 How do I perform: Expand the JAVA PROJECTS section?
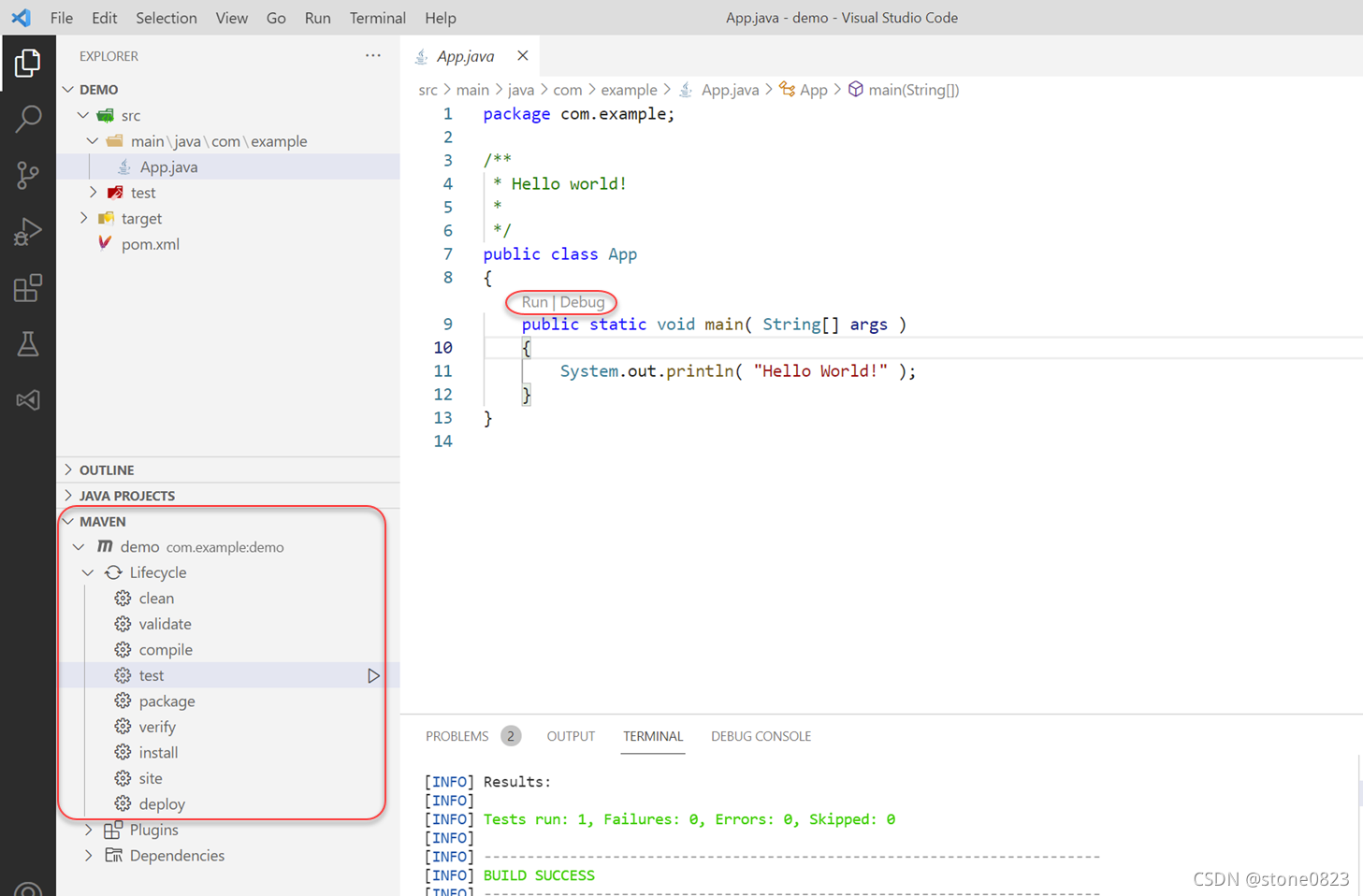[68, 495]
